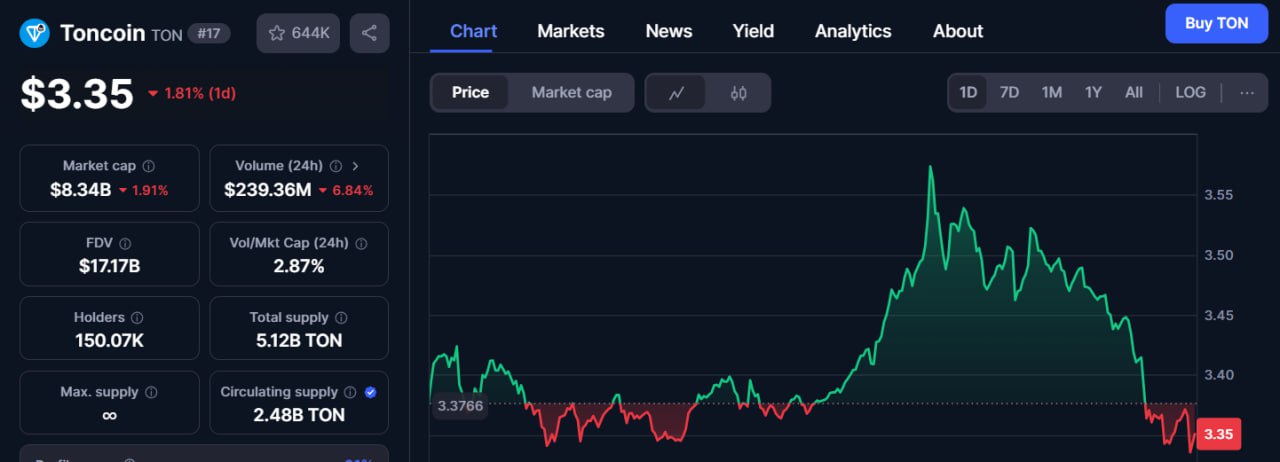
Task: Click the 2.48B TON circulating supply
Action: tap(298, 415)
